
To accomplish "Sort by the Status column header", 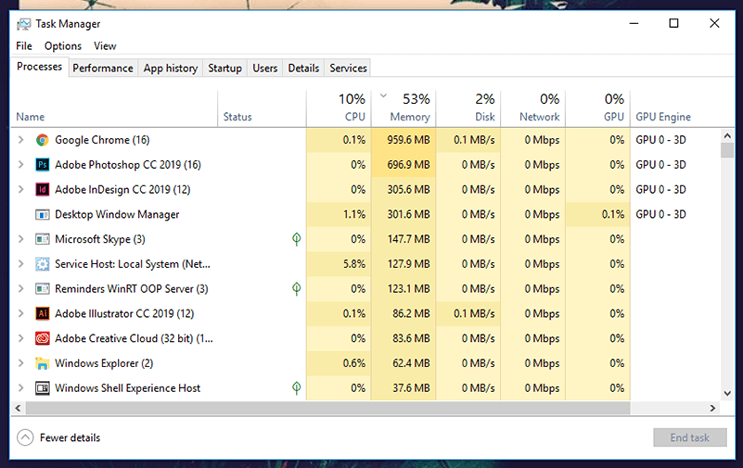I will point(262,108).
